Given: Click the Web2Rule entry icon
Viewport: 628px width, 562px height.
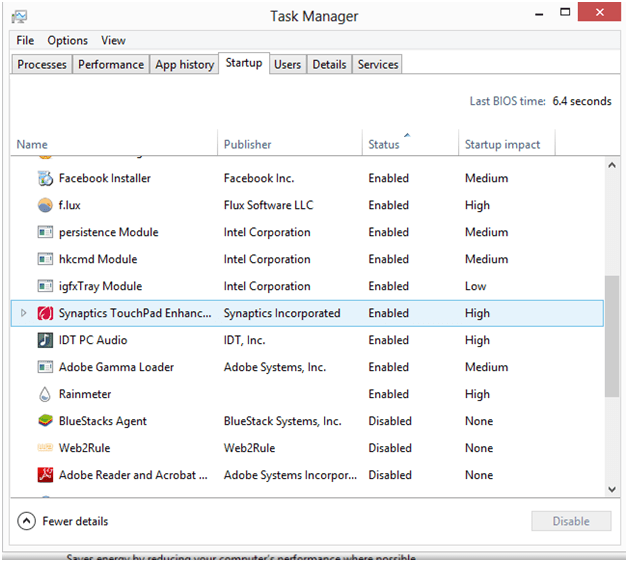Looking at the screenshot, I should click(x=45, y=449).
